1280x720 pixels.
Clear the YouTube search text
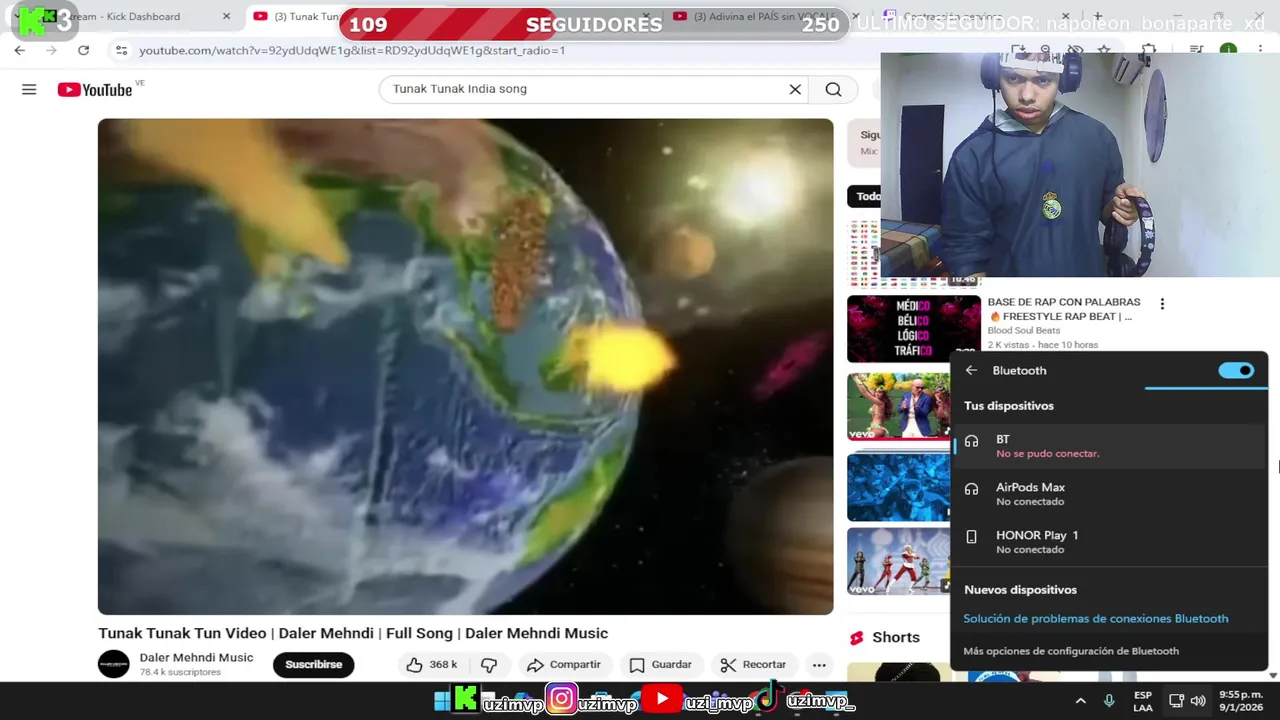click(795, 89)
